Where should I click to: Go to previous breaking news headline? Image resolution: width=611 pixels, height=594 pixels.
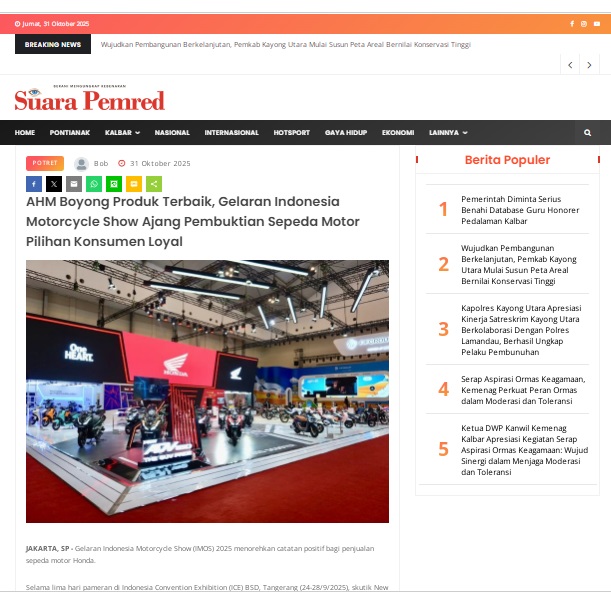pos(570,65)
